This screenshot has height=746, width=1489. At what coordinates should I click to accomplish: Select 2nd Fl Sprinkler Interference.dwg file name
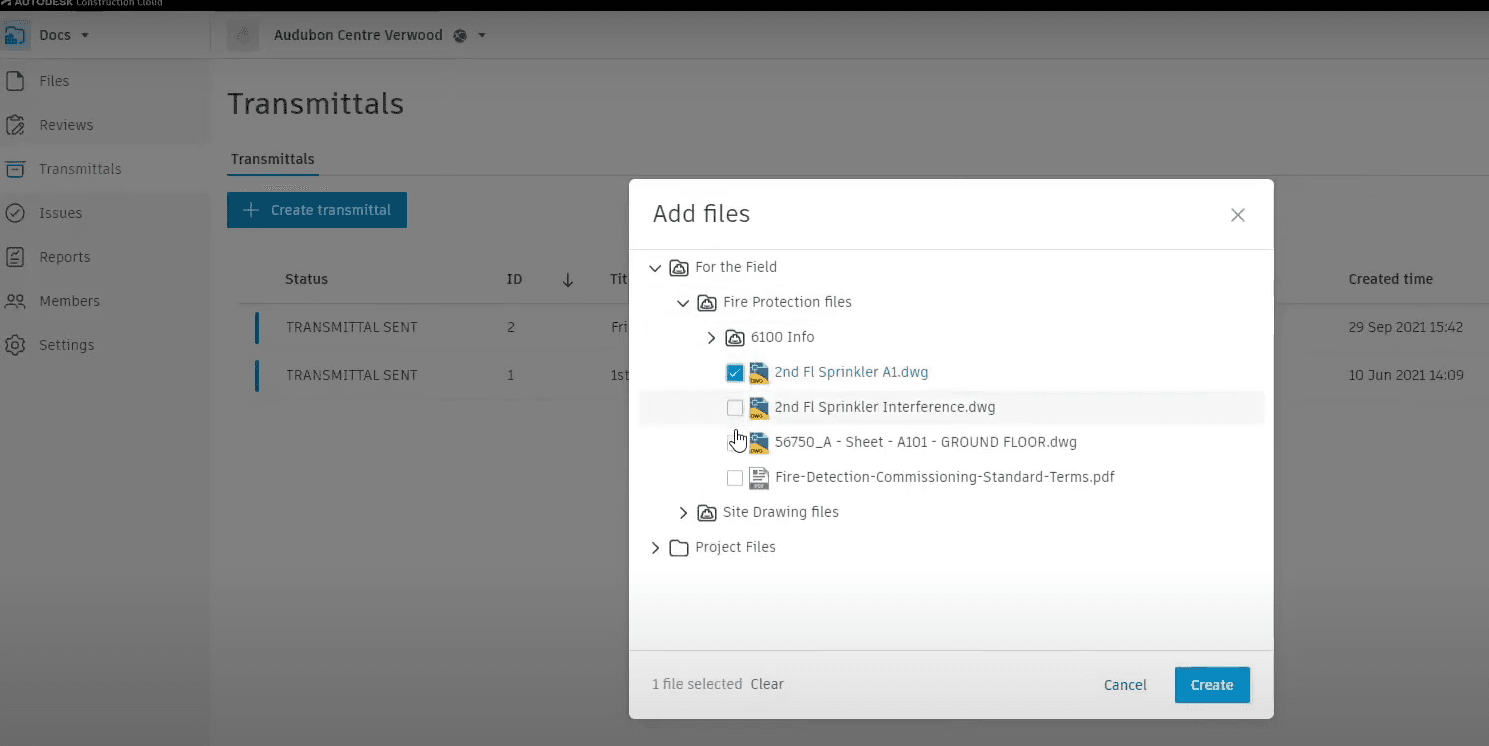(885, 407)
